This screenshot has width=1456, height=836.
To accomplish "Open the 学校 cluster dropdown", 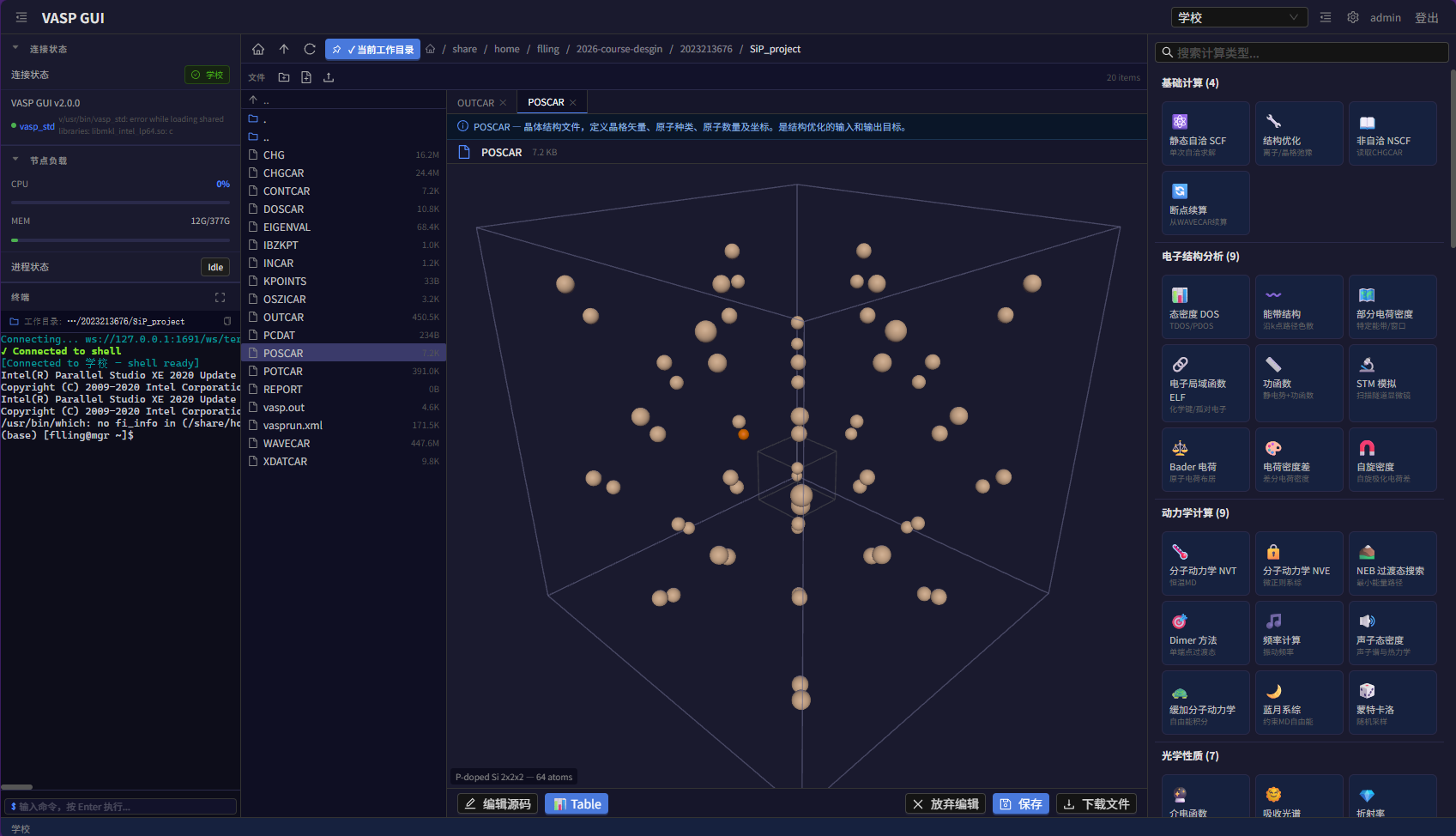I will pyautogui.click(x=1239, y=17).
